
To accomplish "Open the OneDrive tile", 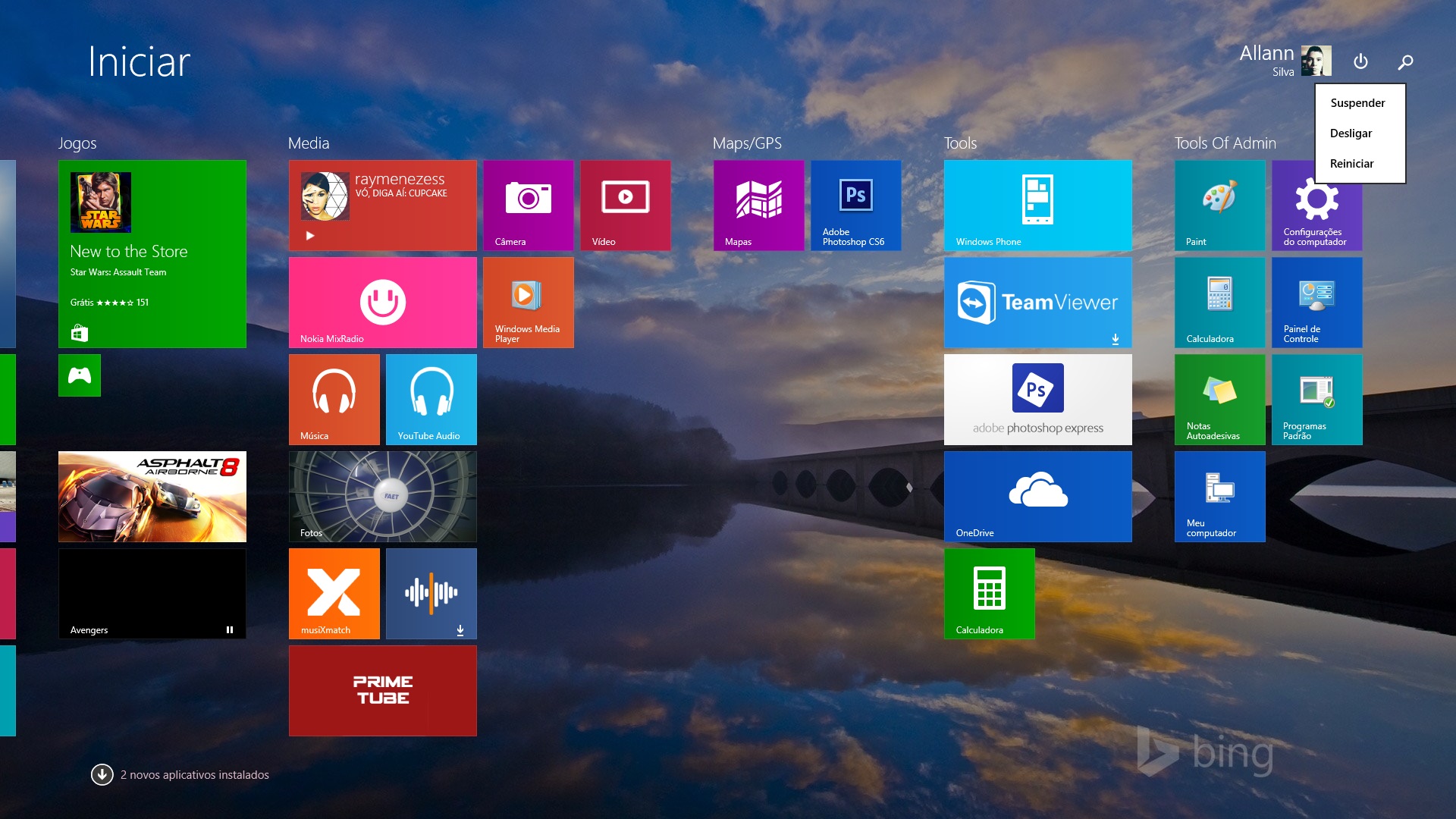I will click(x=1037, y=496).
